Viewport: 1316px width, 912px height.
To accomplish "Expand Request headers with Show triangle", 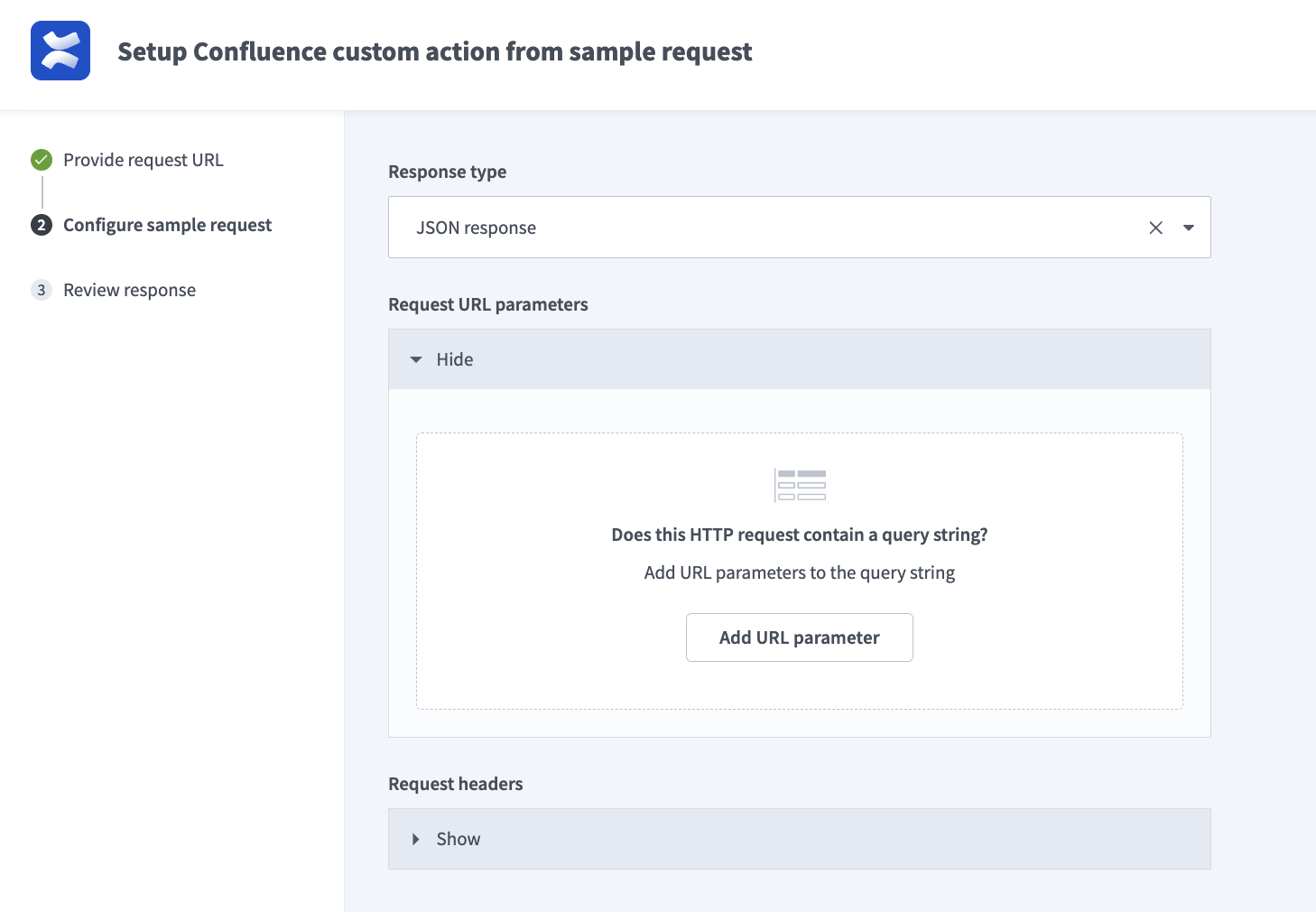I will tap(416, 839).
